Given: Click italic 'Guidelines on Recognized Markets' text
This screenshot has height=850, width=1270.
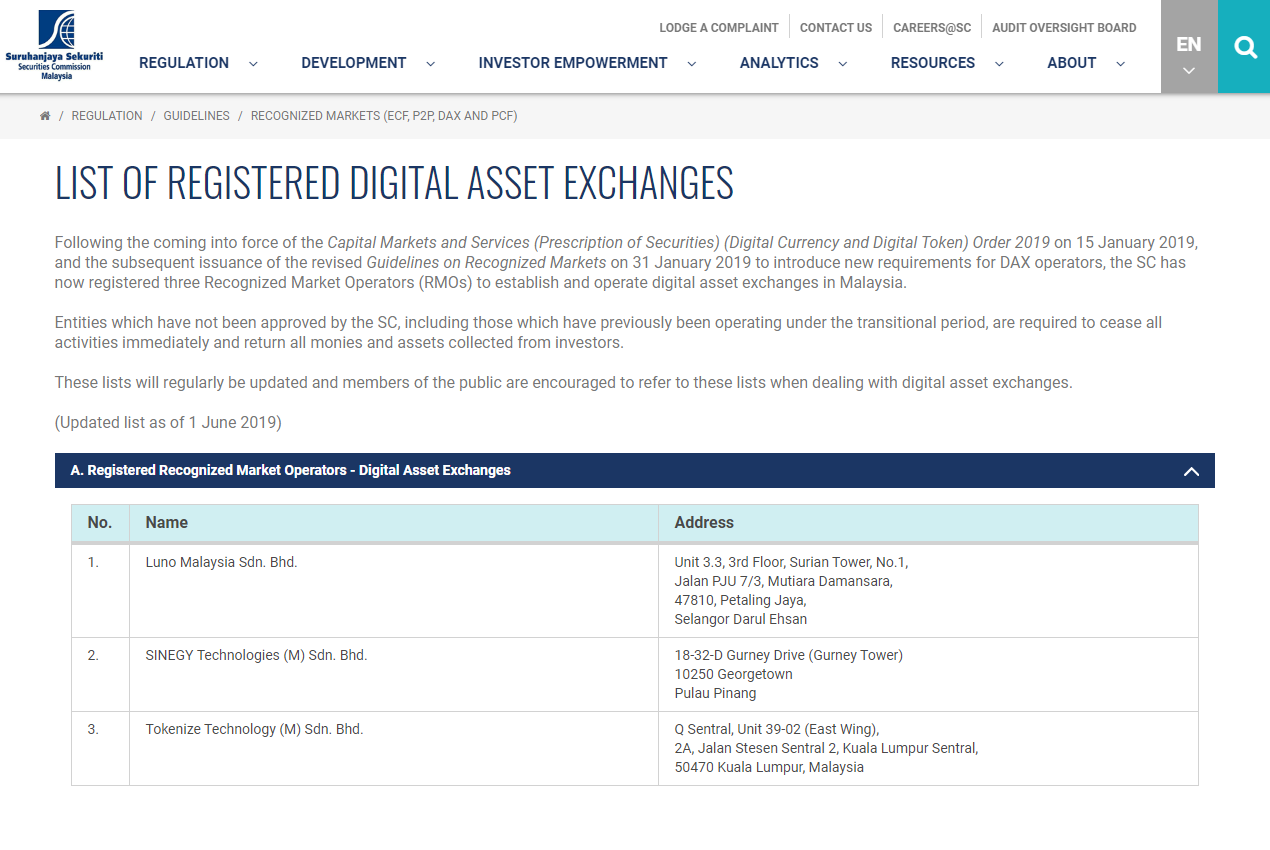Looking at the screenshot, I should [486, 262].
